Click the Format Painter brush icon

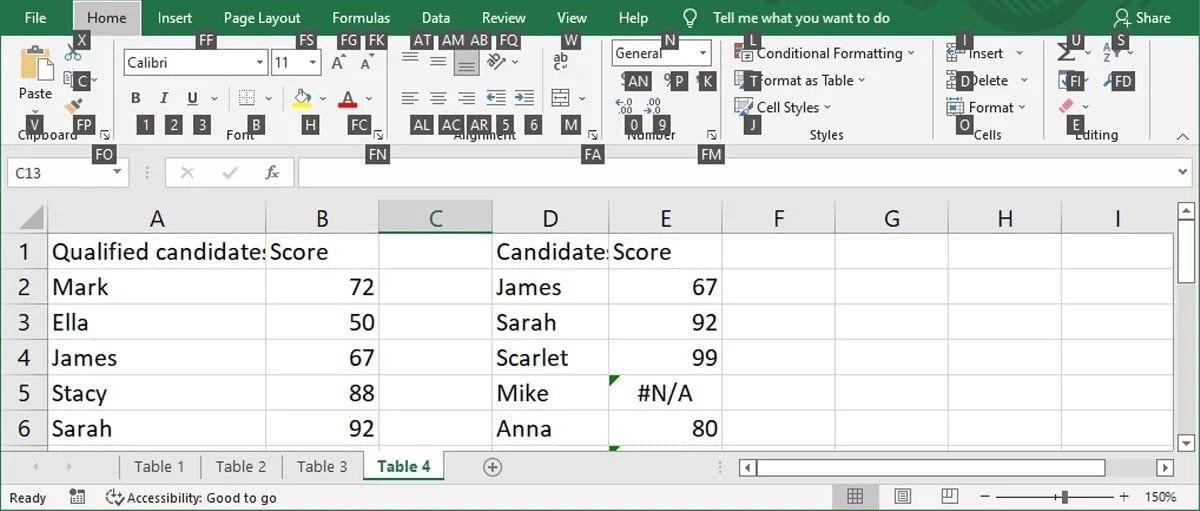coord(73,107)
